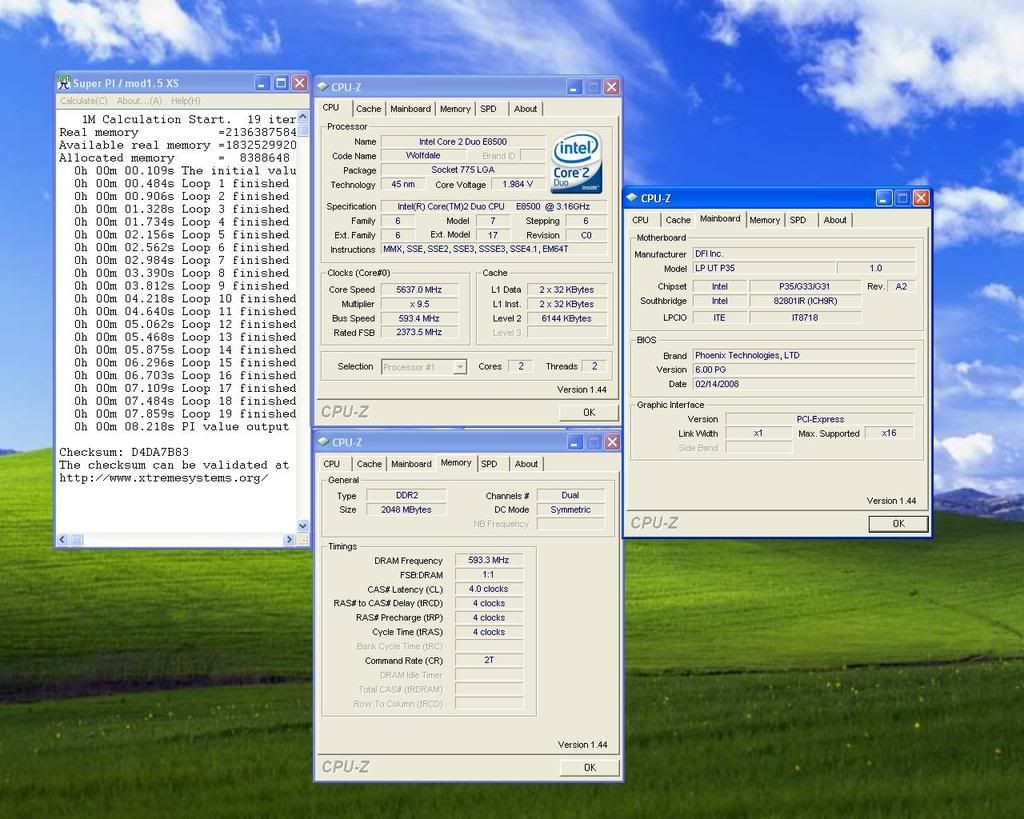Click the Bus Speed value 593.4 MHz
Image resolution: width=1024 pixels, height=819 pixels.
(419, 318)
